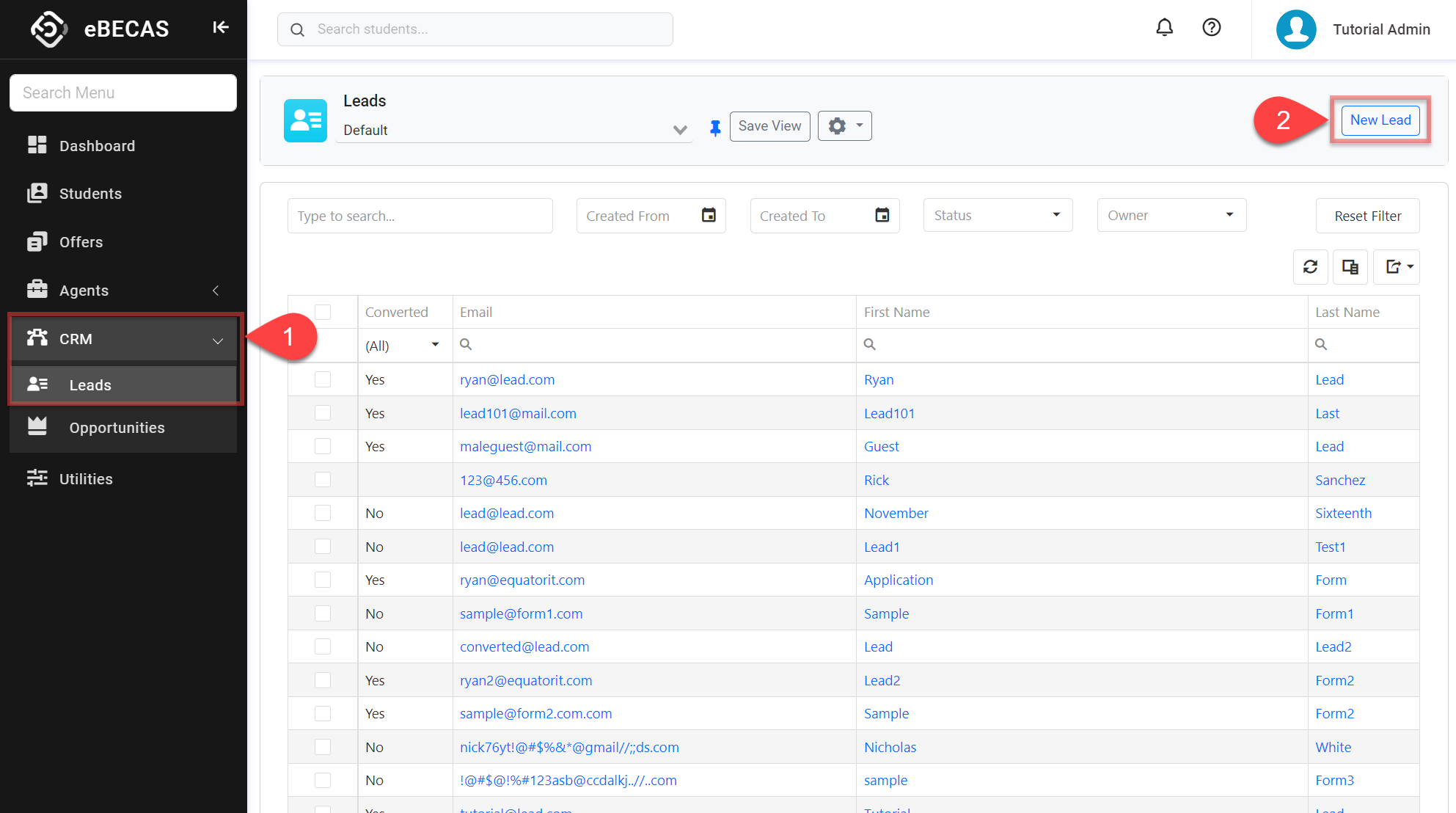The width and height of the screenshot is (1456, 813).
Task: Click the Search students field
Action: [x=475, y=29]
